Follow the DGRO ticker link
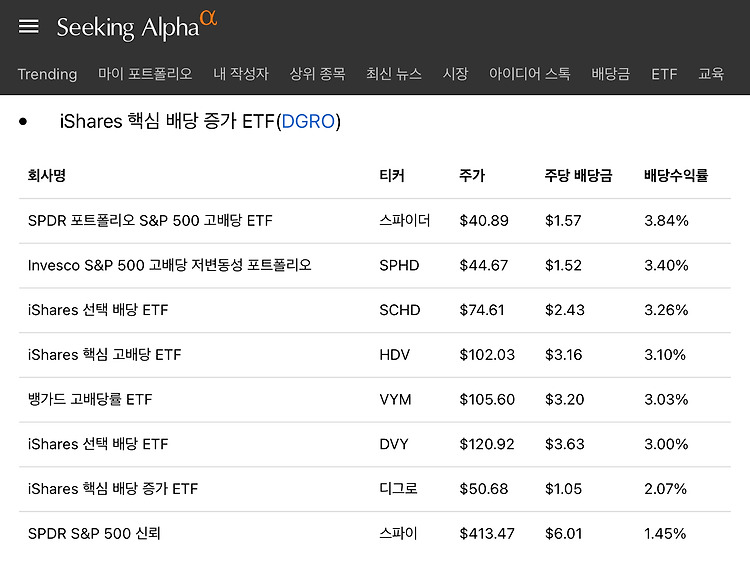This screenshot has width=750, height=569. click(x=308, y=121)
